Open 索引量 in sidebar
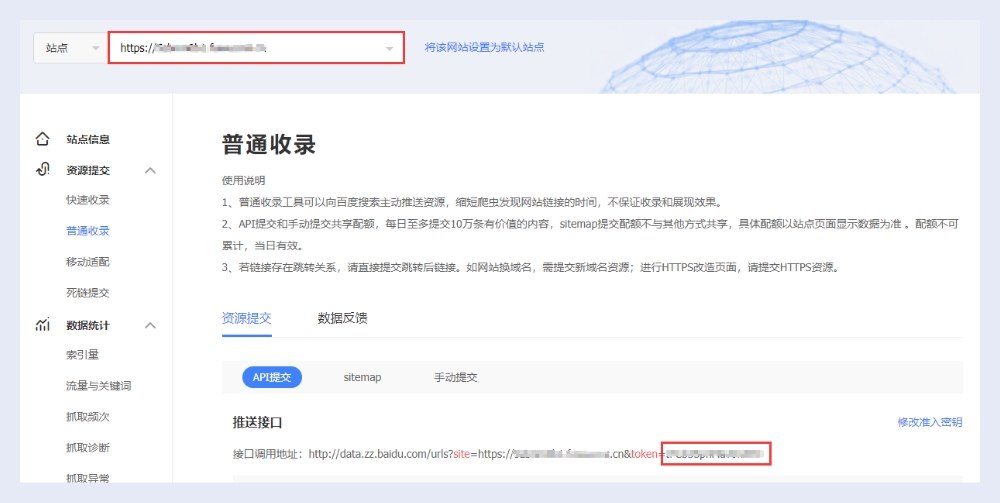Screen dimensions: 1000x503 click(x=82, y=354)
